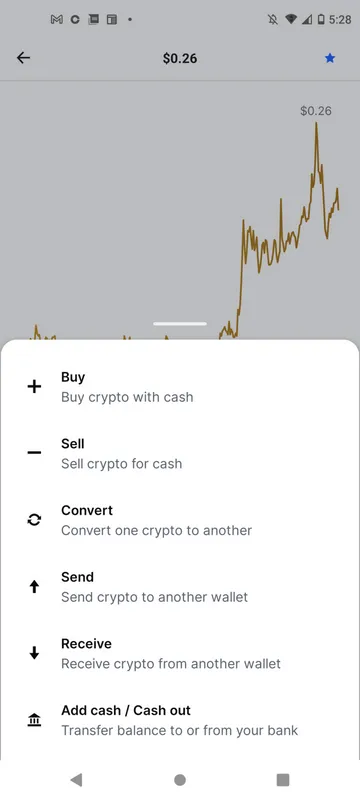Tap the bank building icon
The width and height of the screenshot is (360, 800).
coord(34,720)
